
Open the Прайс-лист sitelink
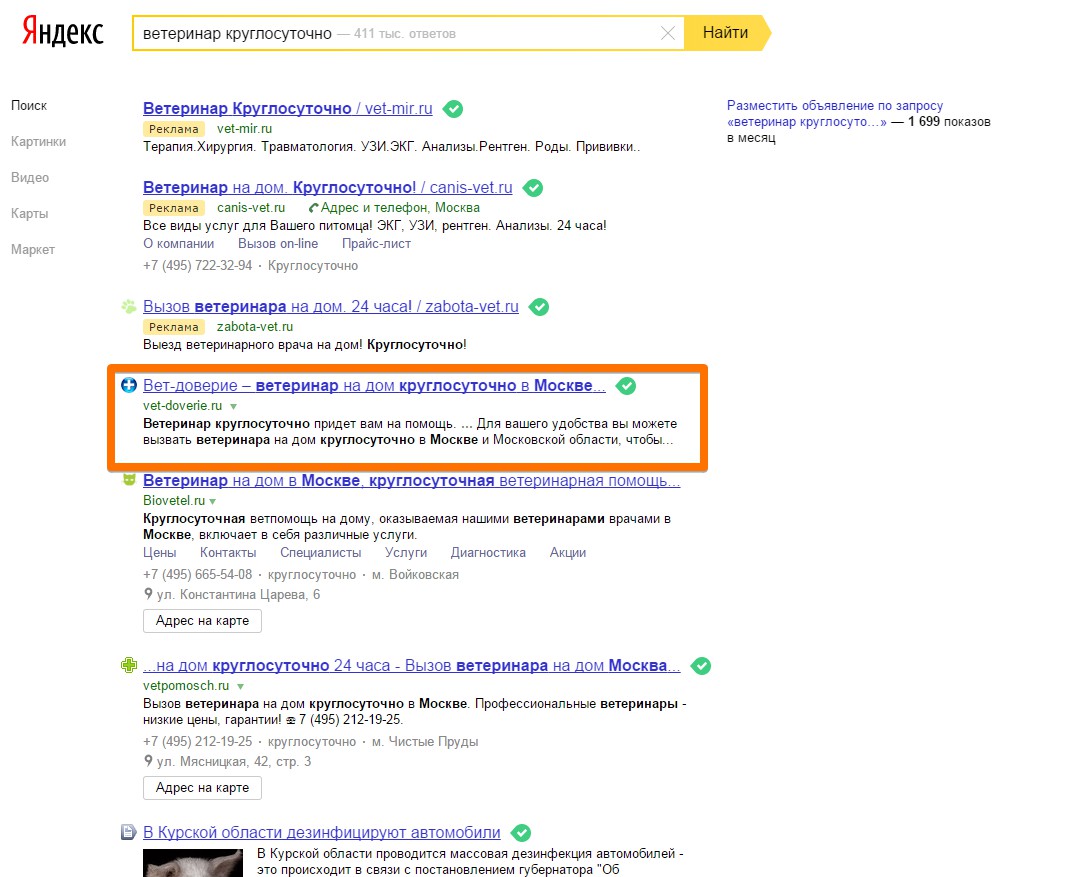(x=376, y=244)
